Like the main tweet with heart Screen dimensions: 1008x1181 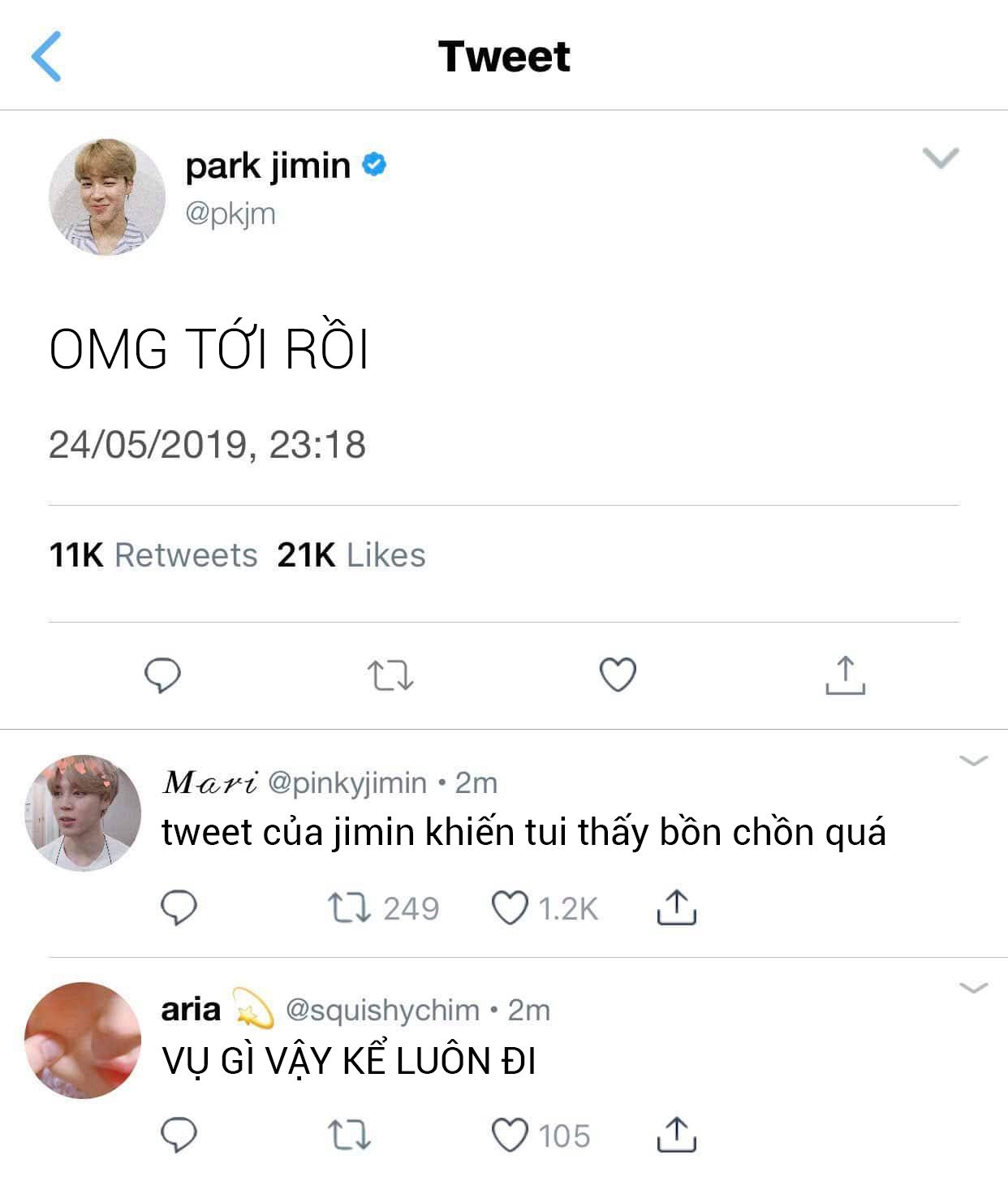[x=618, y=675]
